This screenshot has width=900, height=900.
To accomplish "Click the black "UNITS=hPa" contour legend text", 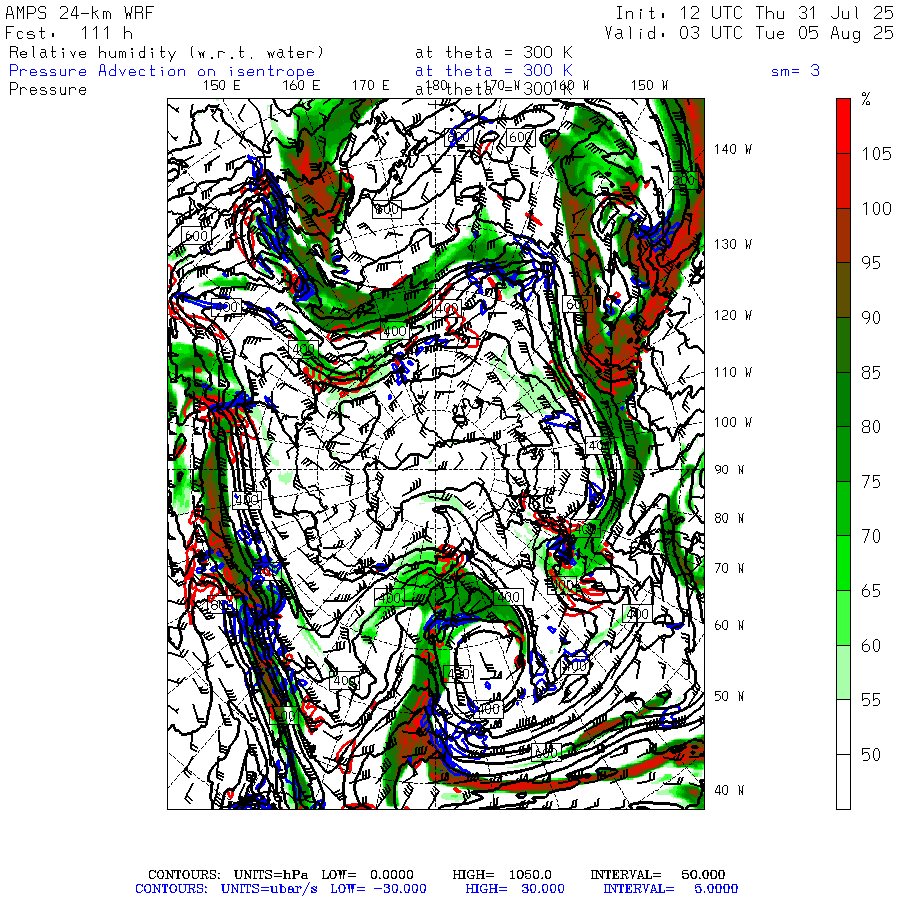I will pyautogui.click(x=270, y=874).
